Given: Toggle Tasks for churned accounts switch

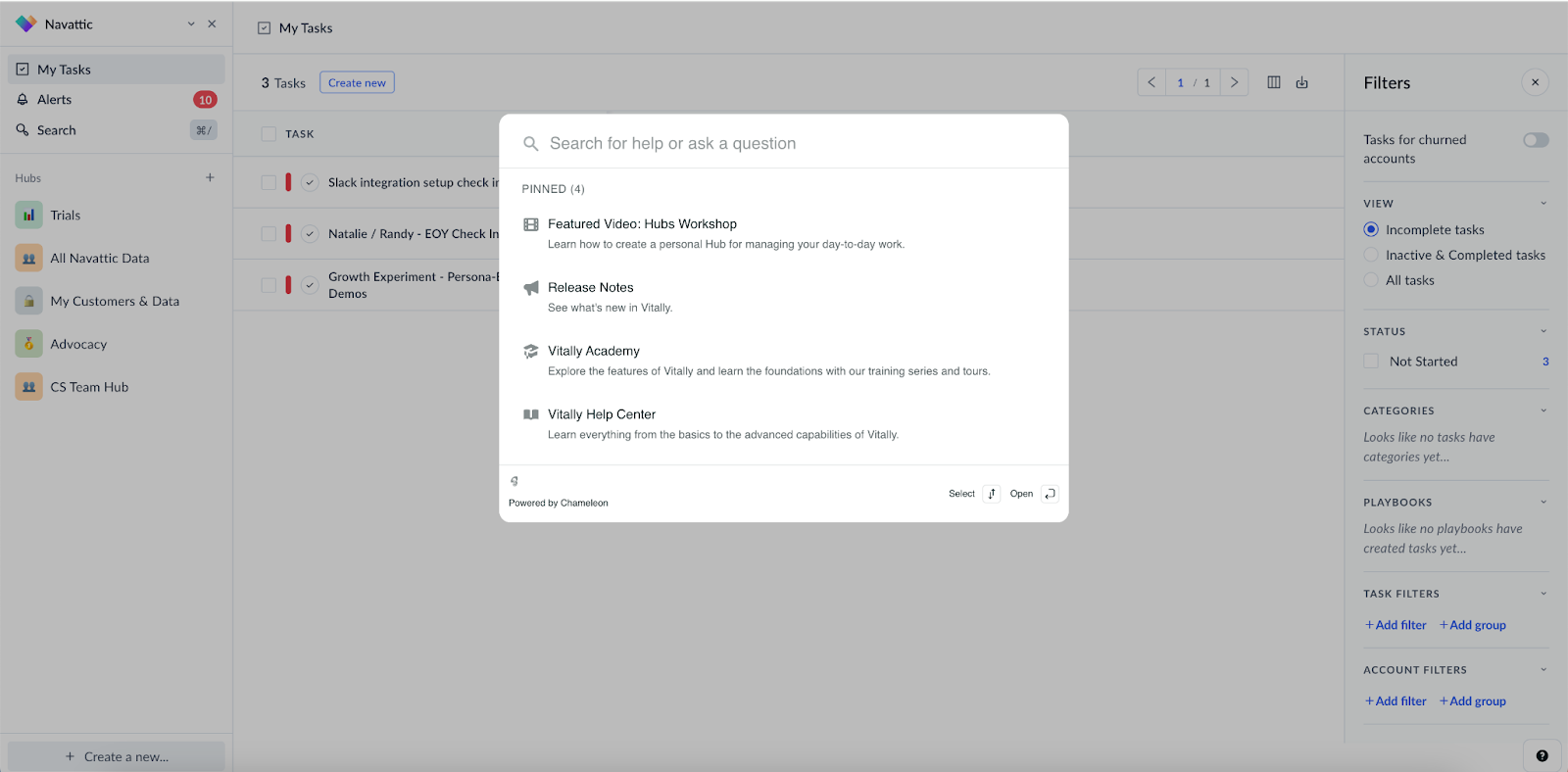Looking at the screenshot, I should coord(1536,140).
